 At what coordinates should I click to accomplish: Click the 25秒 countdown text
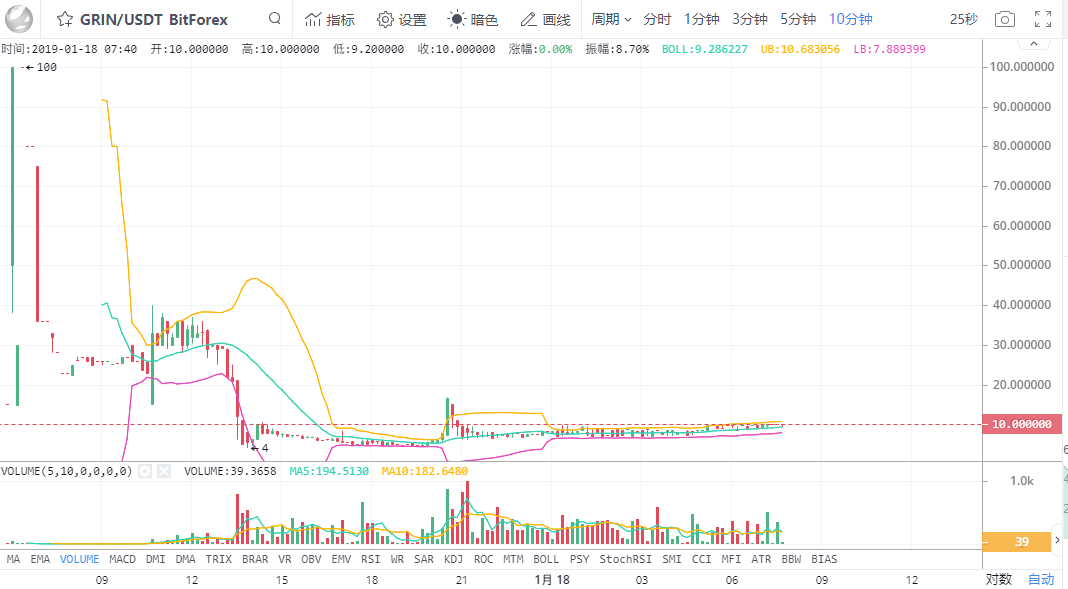[964, 19]
